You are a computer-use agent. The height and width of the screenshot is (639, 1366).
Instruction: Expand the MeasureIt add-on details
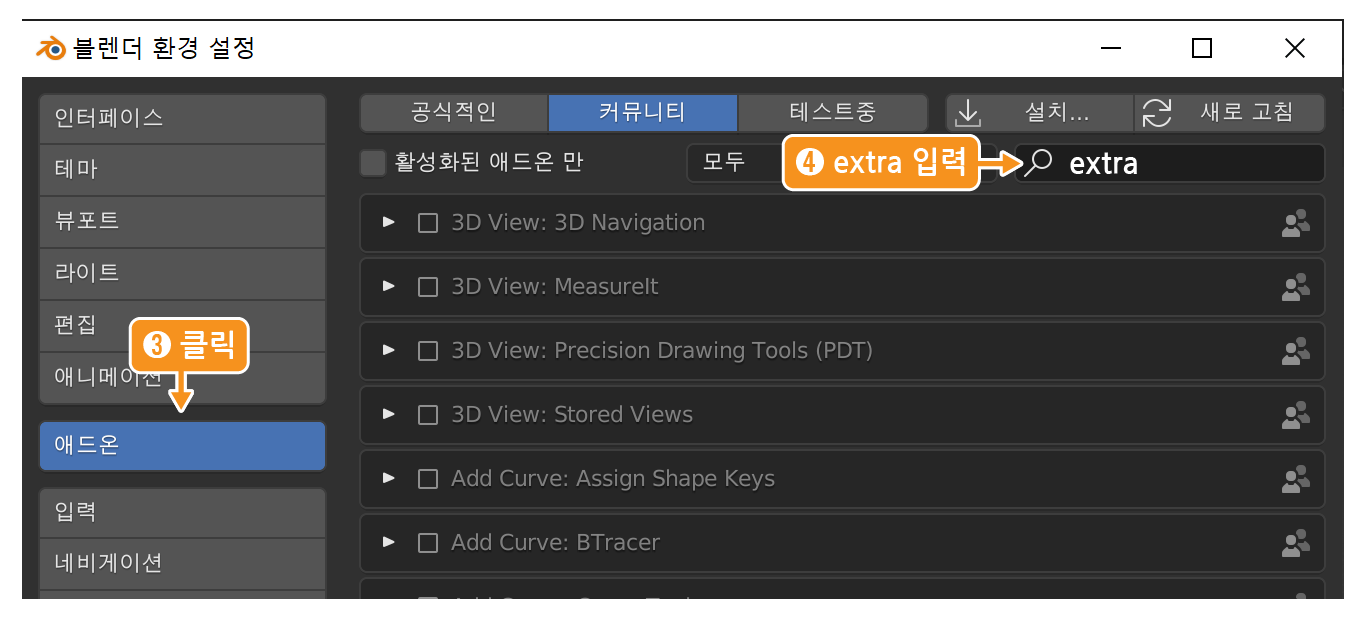point(389,286)
